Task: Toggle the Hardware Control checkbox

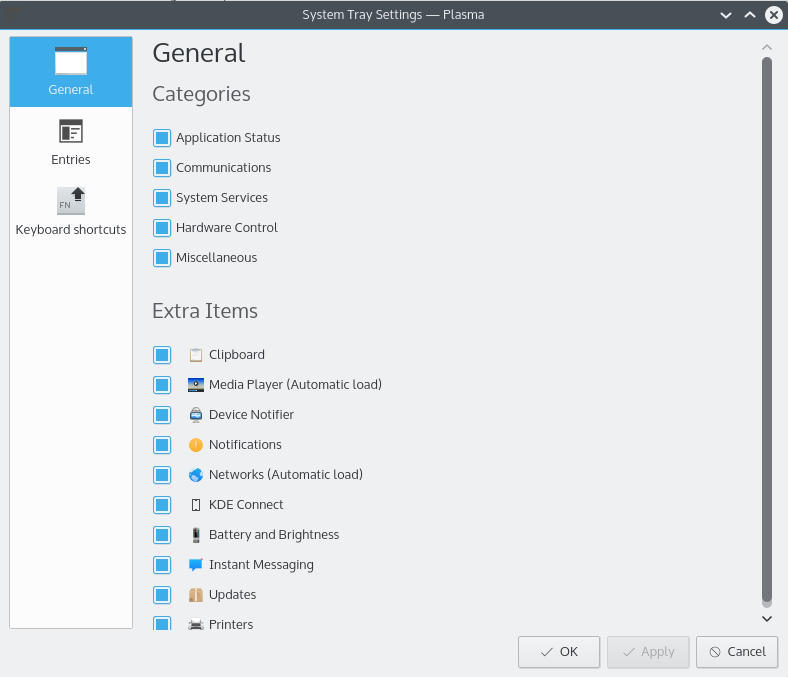Action: pyautogui.click(x=162, y=228)
